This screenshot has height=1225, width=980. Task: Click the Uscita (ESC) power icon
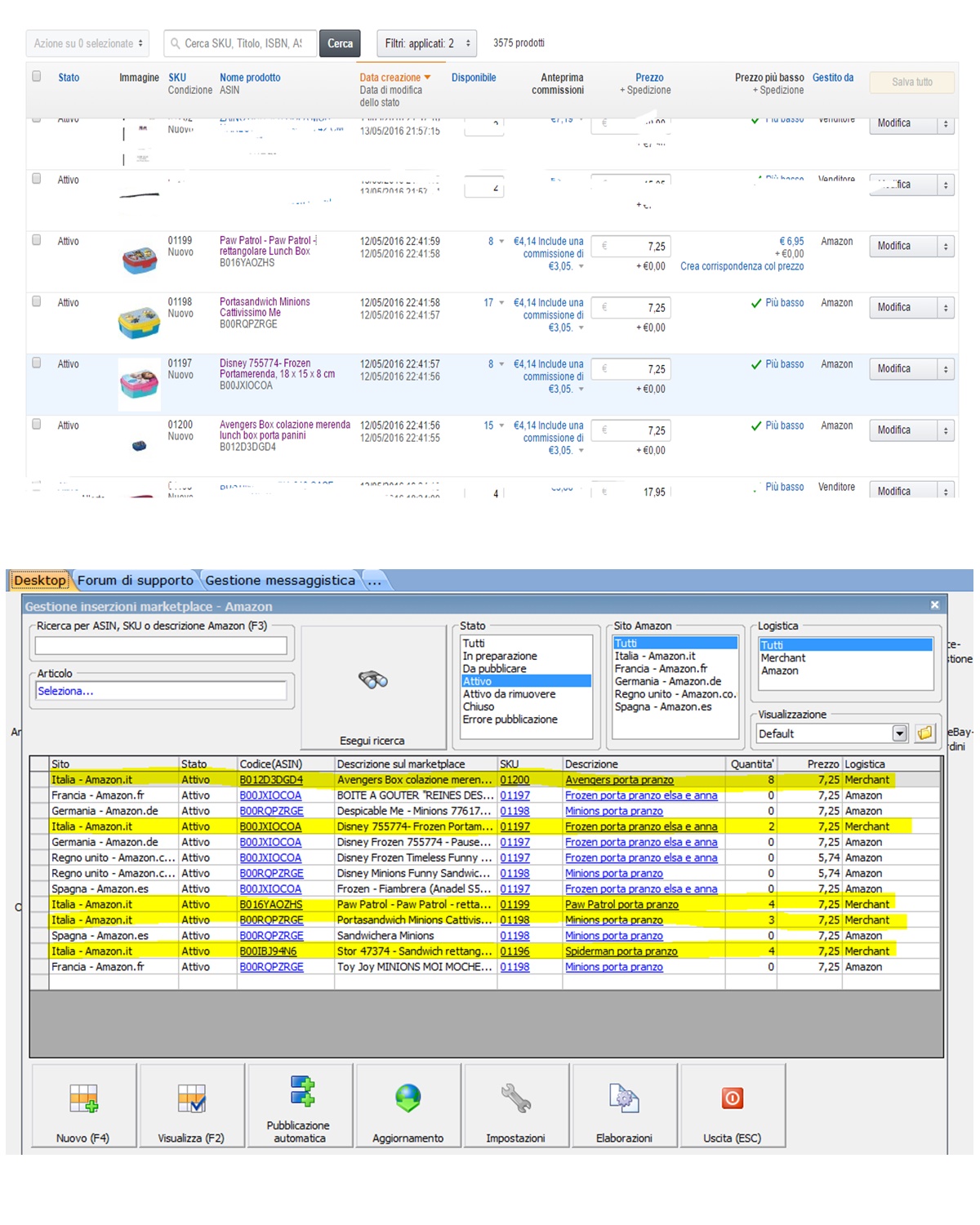pos(732,1098)
